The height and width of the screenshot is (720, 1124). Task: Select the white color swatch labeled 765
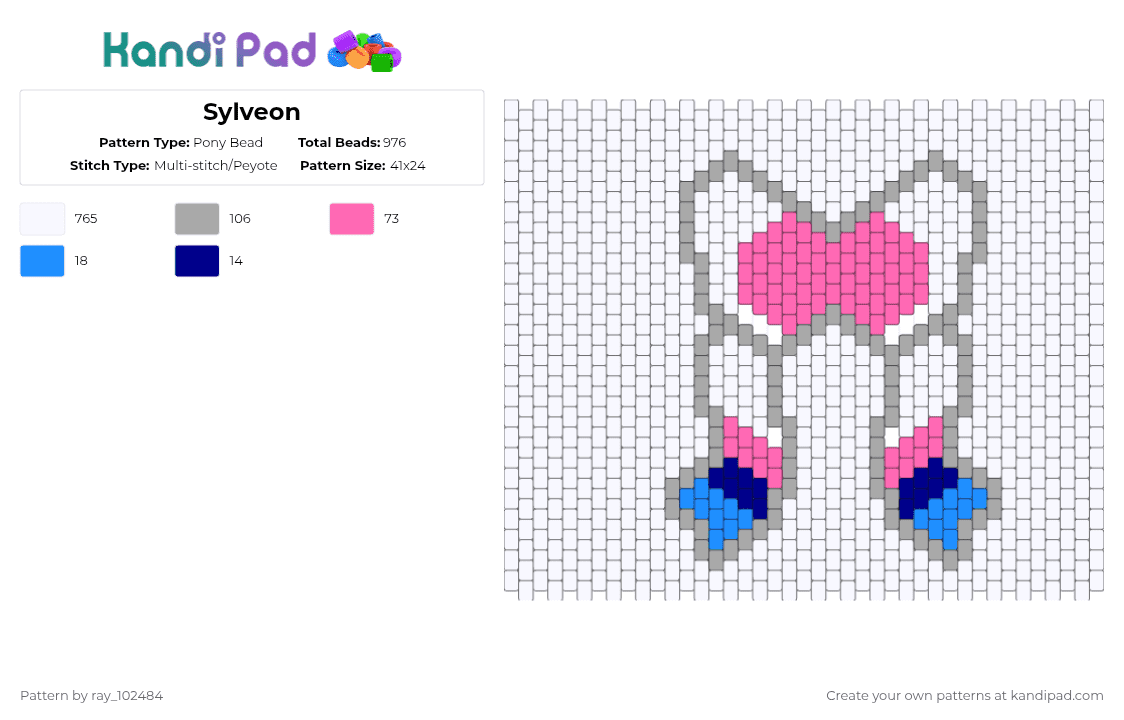[x=42, y=219]
